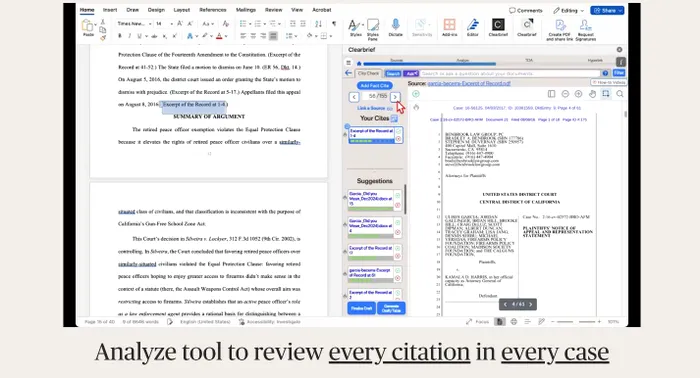Enable Justify text alignment
Viewport: 700px width, 378px height.
[273, 36]
